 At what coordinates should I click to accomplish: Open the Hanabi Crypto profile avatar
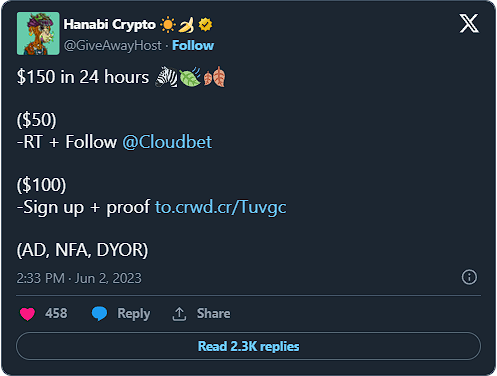click(x=38, y=34)
